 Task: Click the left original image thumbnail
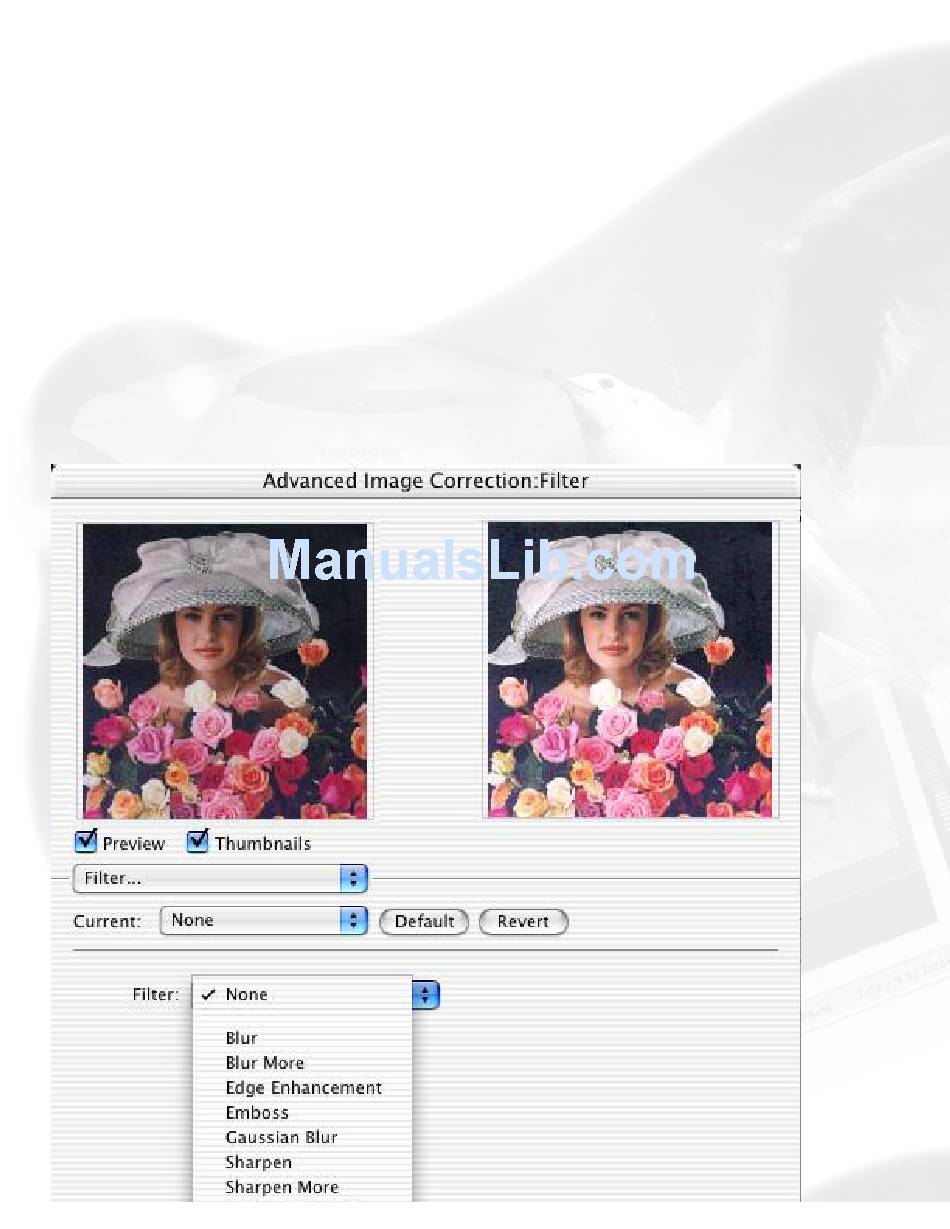(224, 670)
